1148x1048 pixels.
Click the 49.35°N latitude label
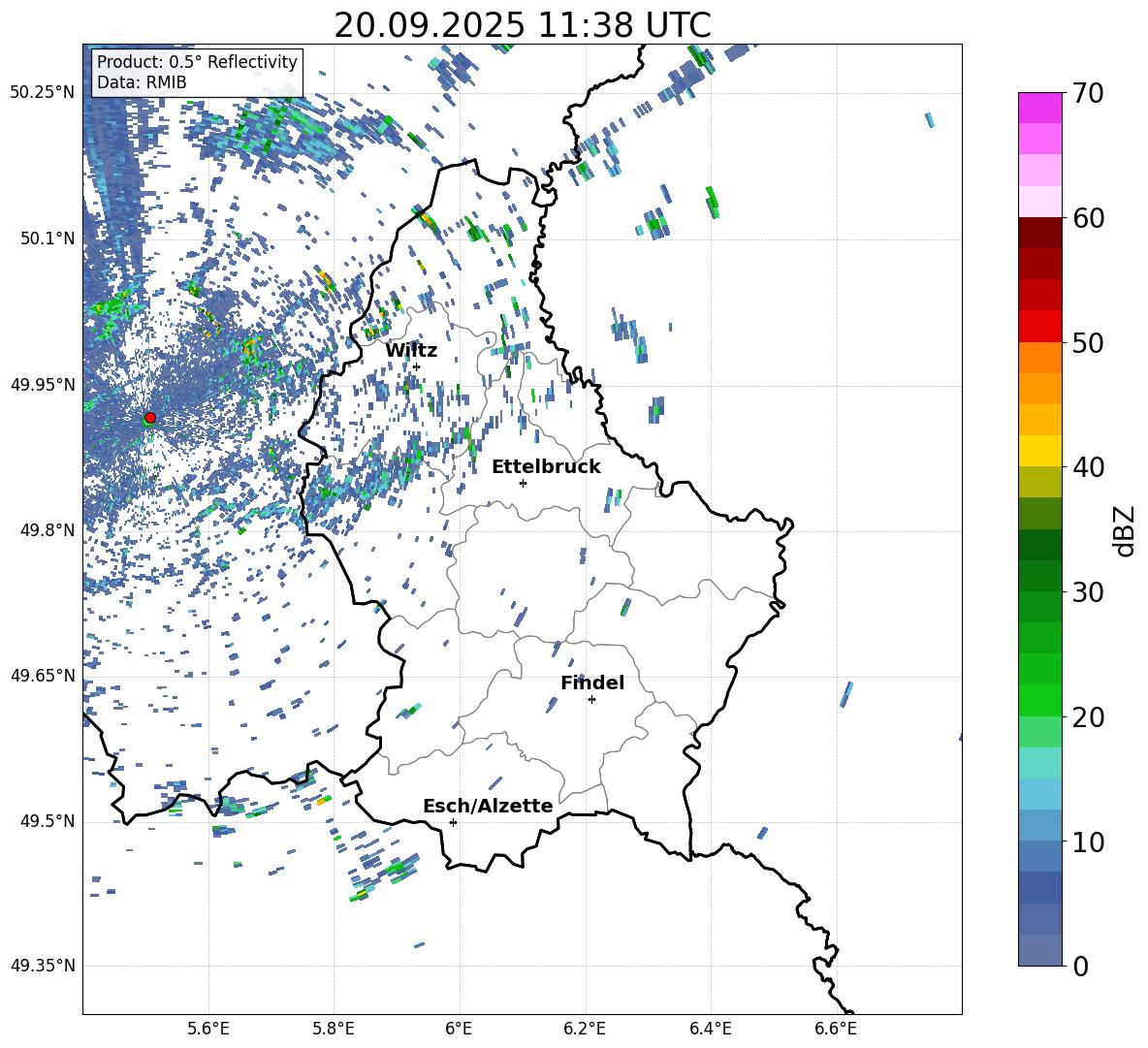(43, 966)
